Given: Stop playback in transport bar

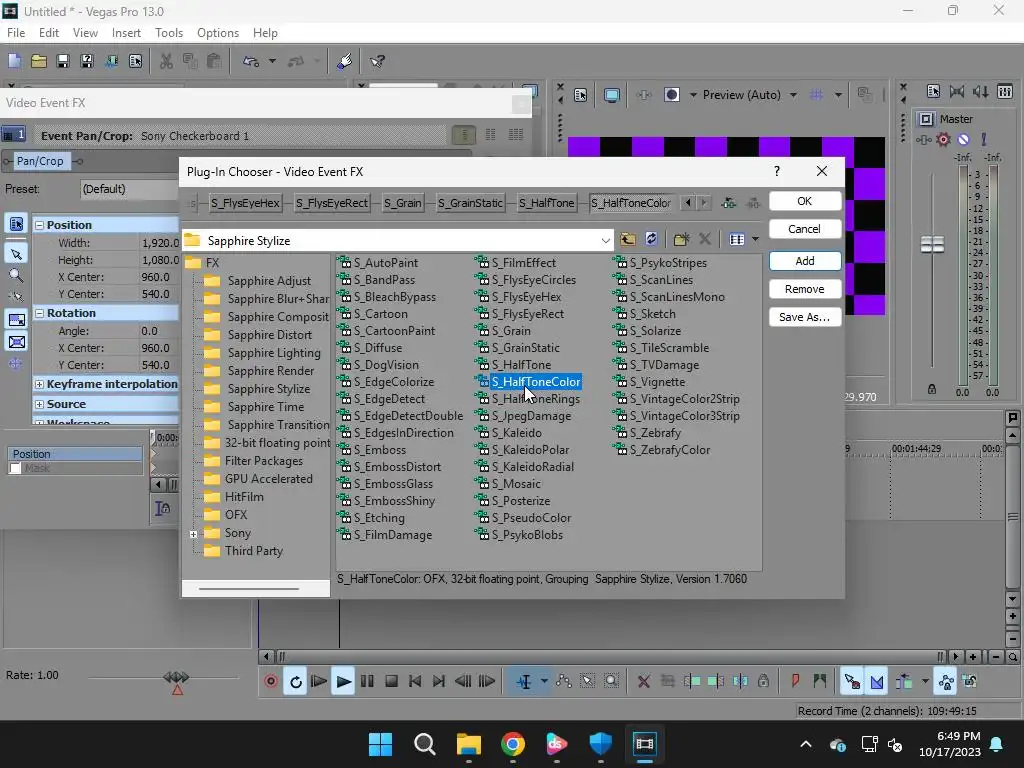Looking at the screenshot, I should [391, 681].
